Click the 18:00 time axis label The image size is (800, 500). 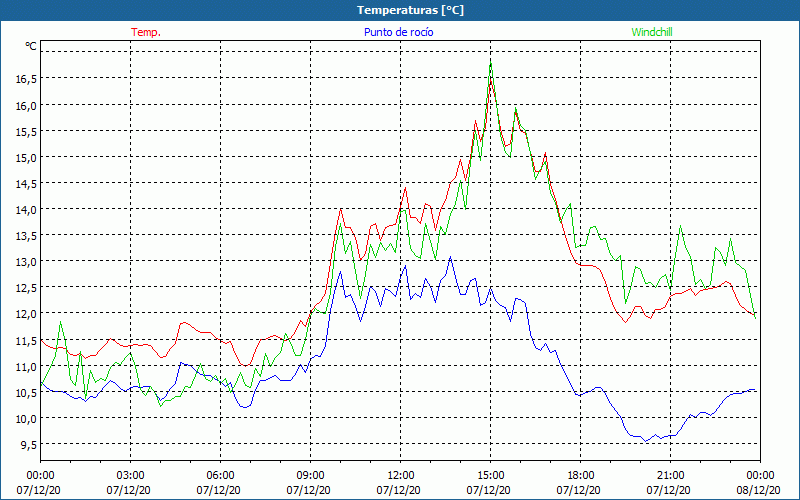[581, 476]
